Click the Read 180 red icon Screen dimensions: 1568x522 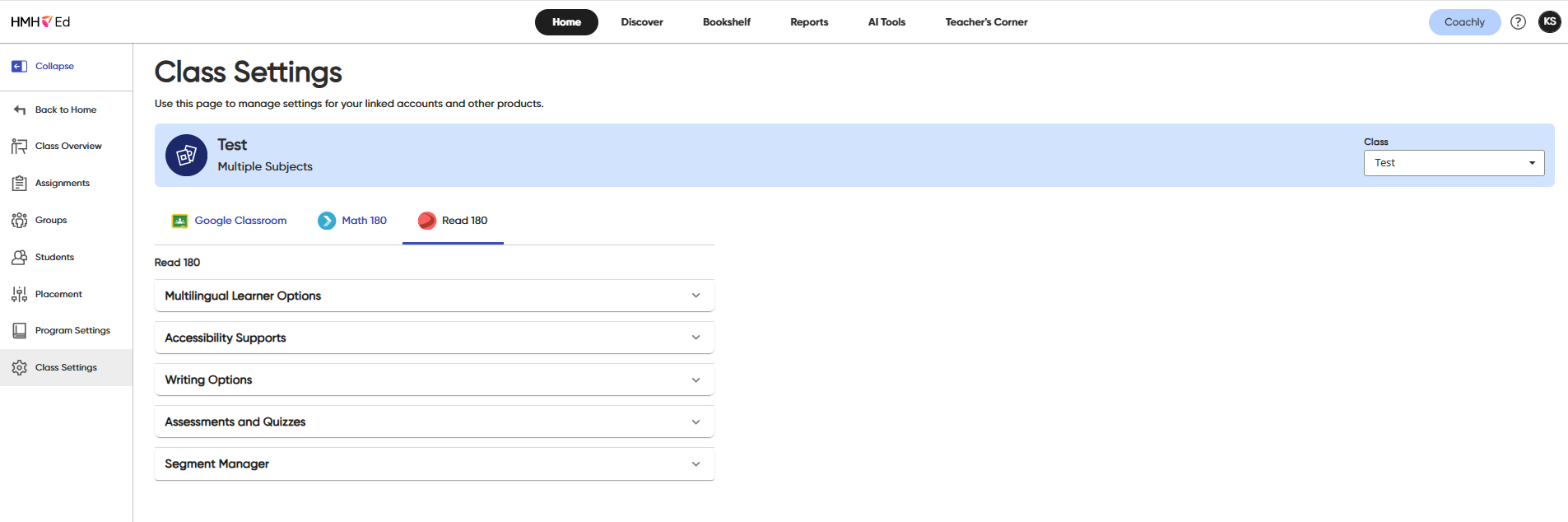(426, 221)
